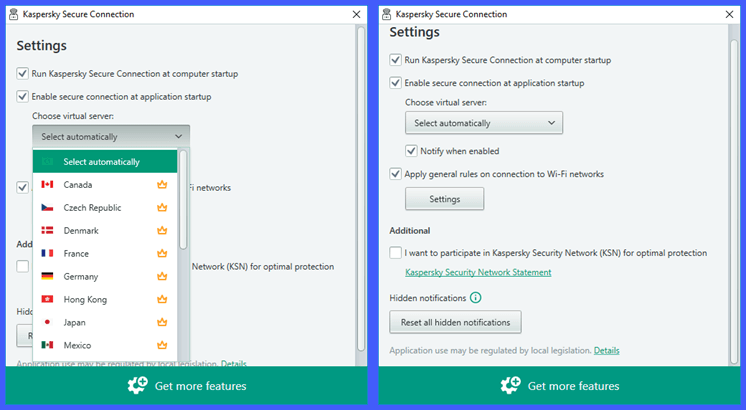
Task: Click the premium crown icon next to Mexico
Action: [x=162, y=345]
